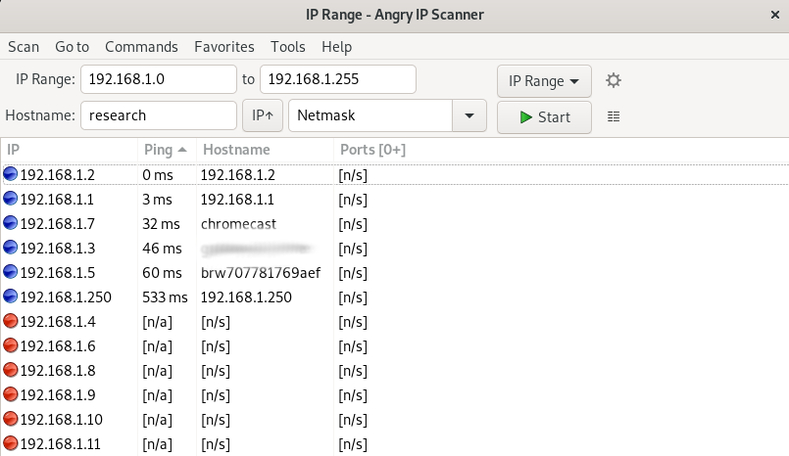The width and height of the screenshot is (789, 456).
Task: Click the red status dot for 192.168.1.6
Action: [x=11, y=345]
